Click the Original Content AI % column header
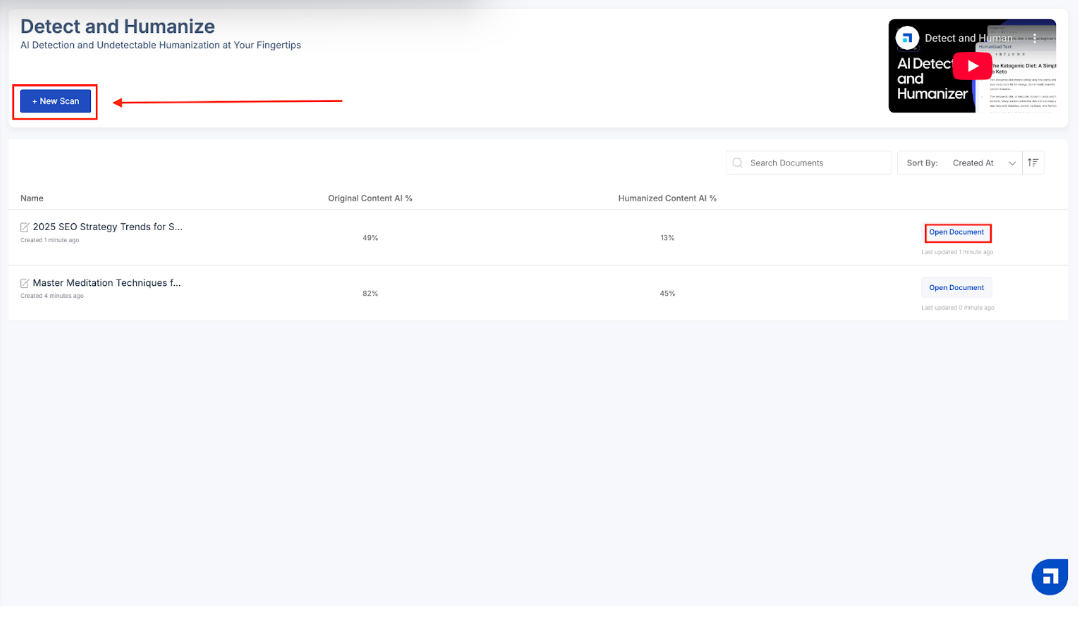The height and width of the screenshot is (632, 1090). pyautogui.click(x=370, y=198)
